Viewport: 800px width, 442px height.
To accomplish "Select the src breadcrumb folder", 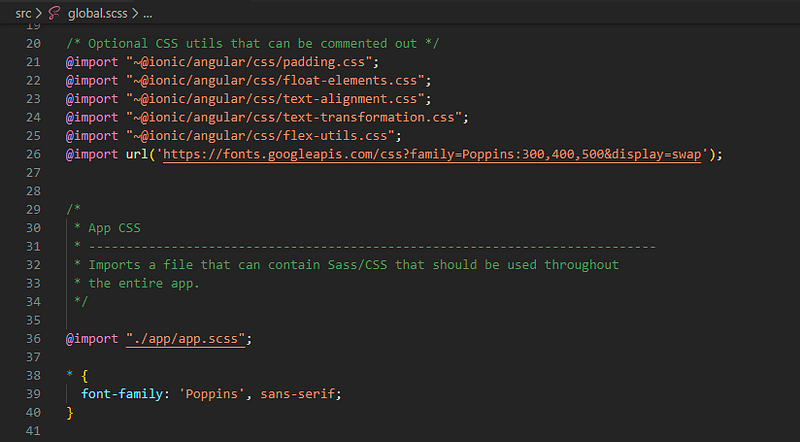I will tap(23, 14).
